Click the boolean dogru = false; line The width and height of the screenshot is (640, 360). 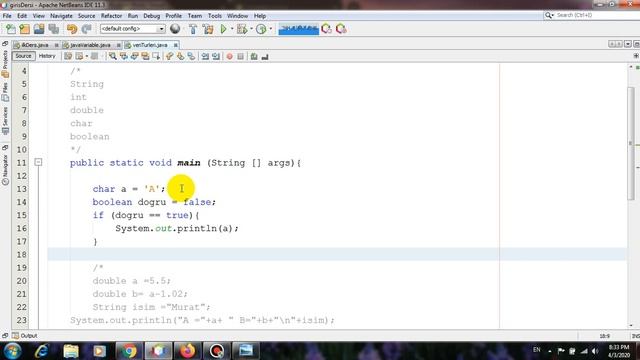point(154,202)
